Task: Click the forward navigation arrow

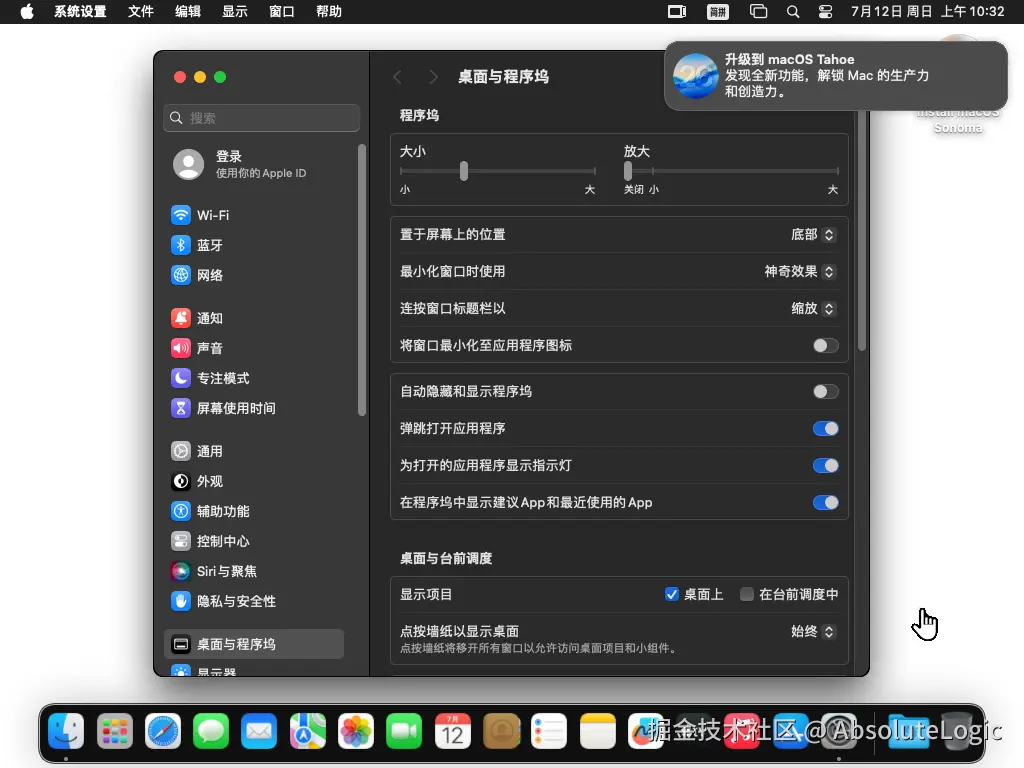Action: [433, 77]
